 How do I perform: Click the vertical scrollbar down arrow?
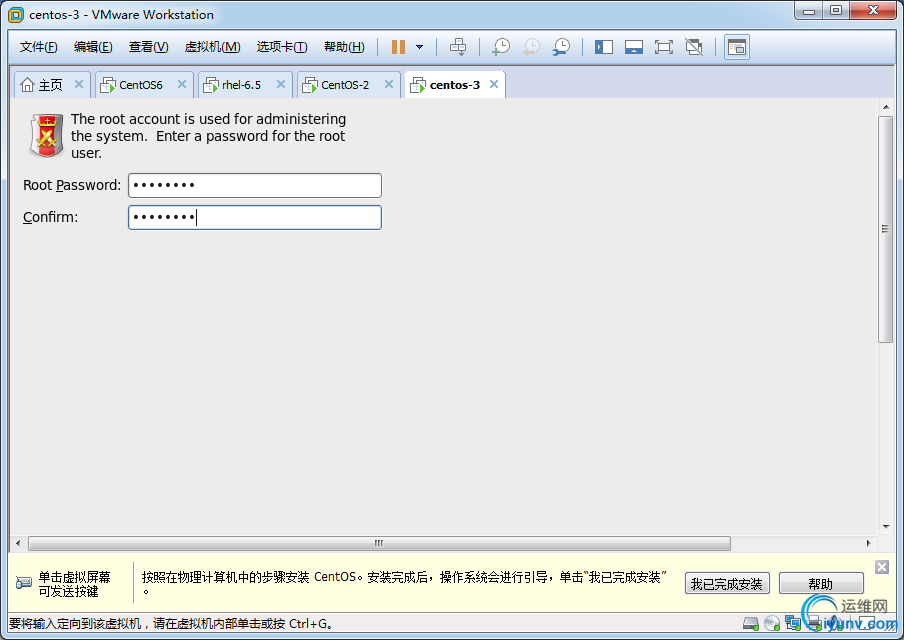coord(886,526)
